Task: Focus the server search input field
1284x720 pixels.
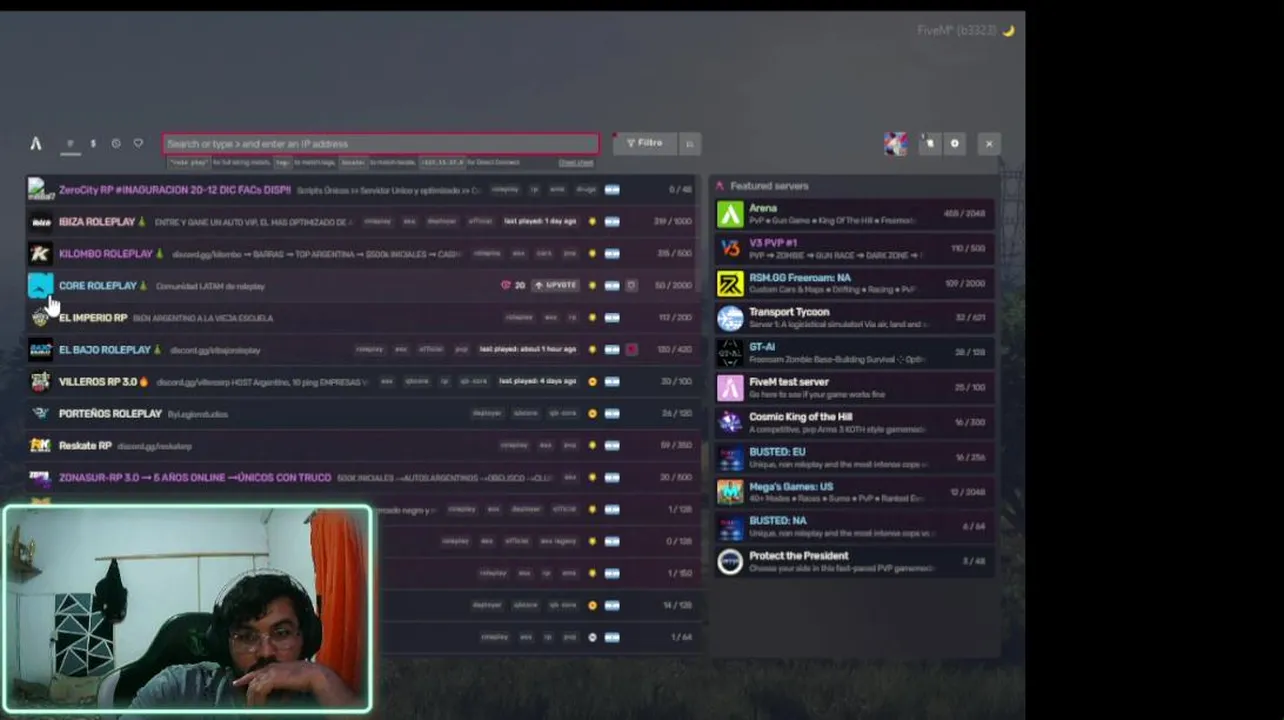Action: (381, 144)
